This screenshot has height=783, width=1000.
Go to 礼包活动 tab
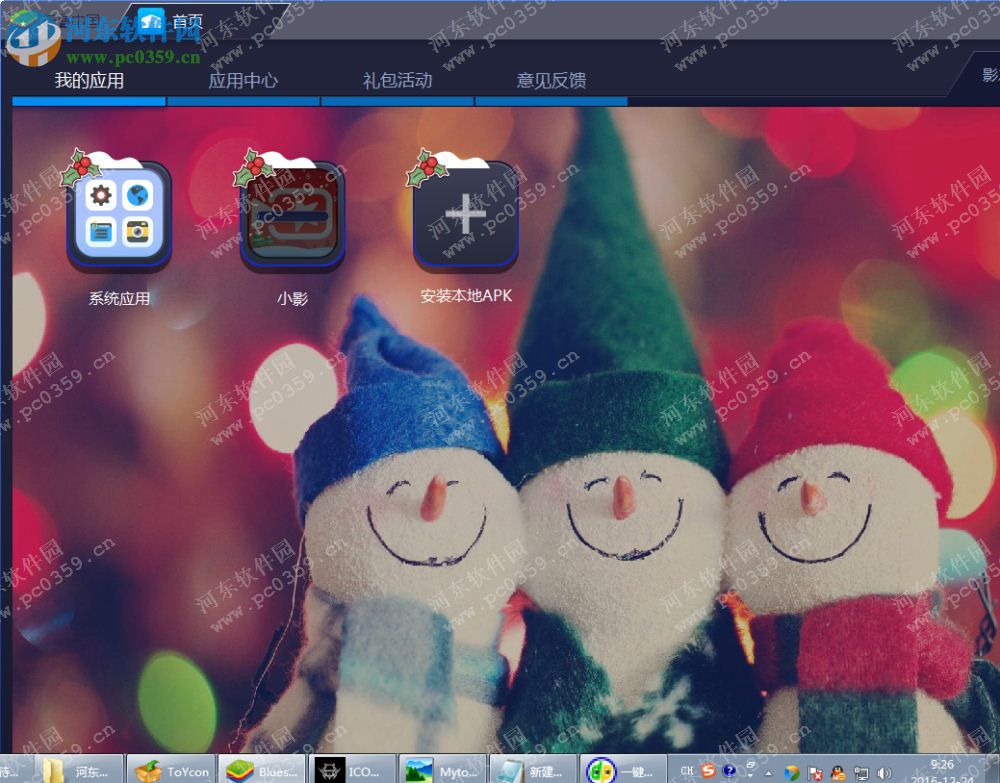tap(397, 81)
